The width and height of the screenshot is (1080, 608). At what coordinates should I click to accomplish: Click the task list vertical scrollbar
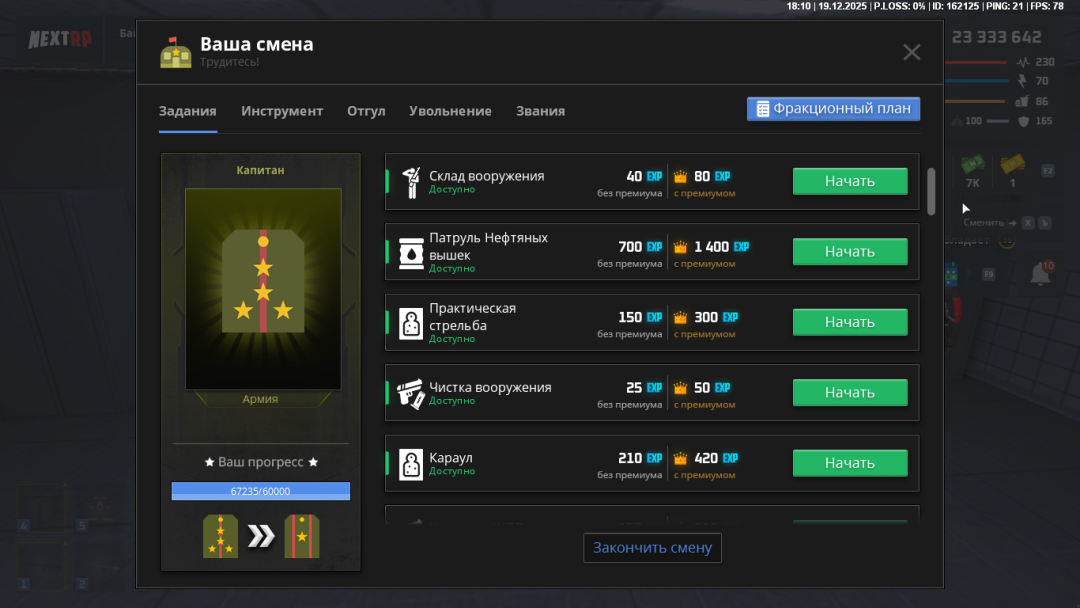(x=931, y=190)
